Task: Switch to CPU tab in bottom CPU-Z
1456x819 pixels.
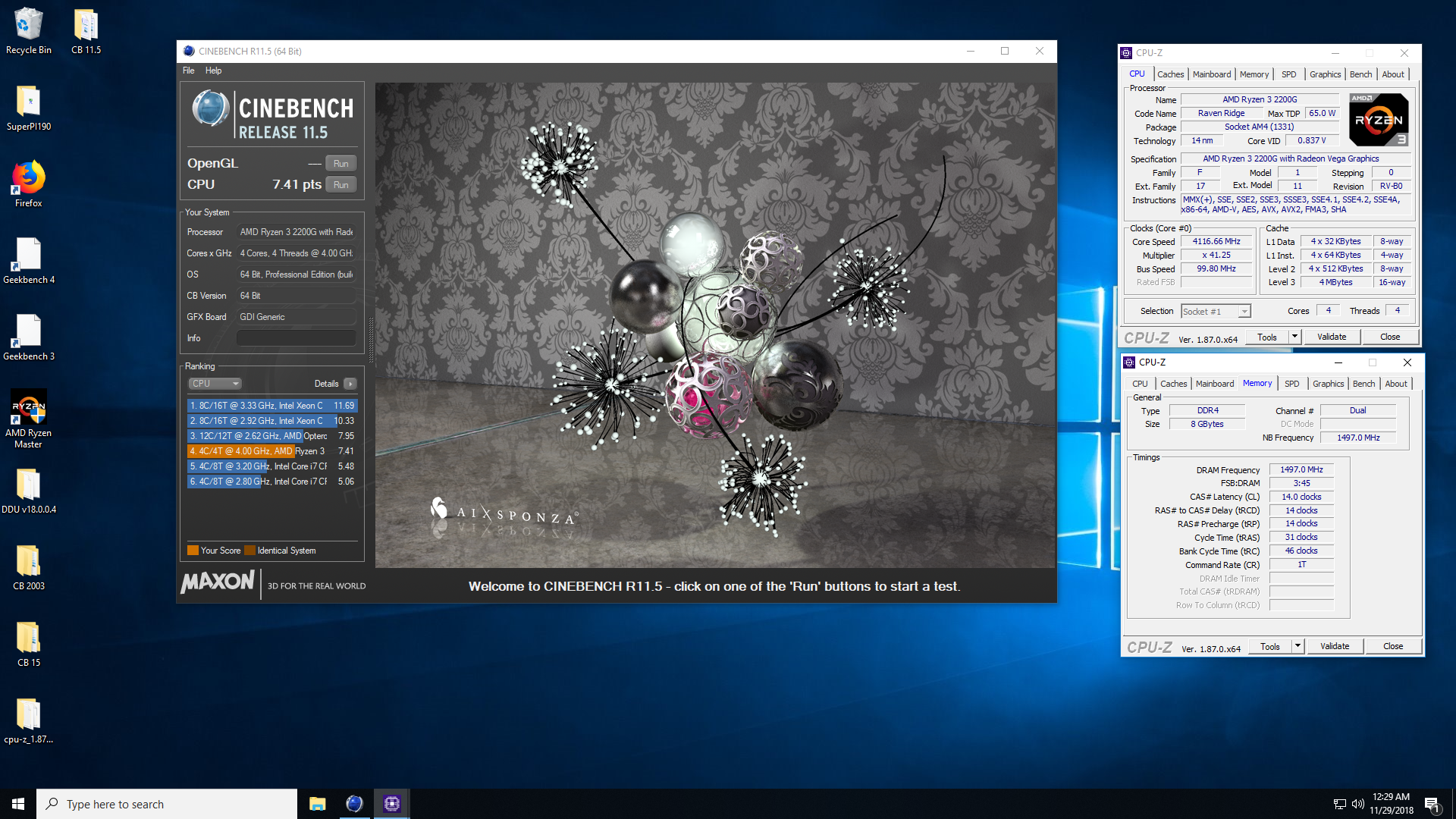Action: tap(1140, 384)
